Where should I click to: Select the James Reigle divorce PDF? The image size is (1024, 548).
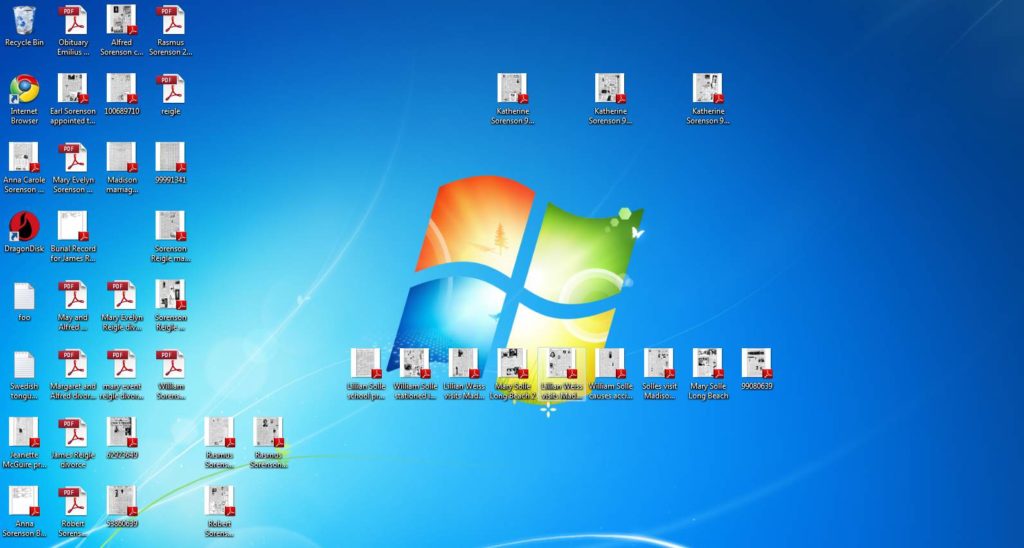pyautogui.click(x=73, y=433)
